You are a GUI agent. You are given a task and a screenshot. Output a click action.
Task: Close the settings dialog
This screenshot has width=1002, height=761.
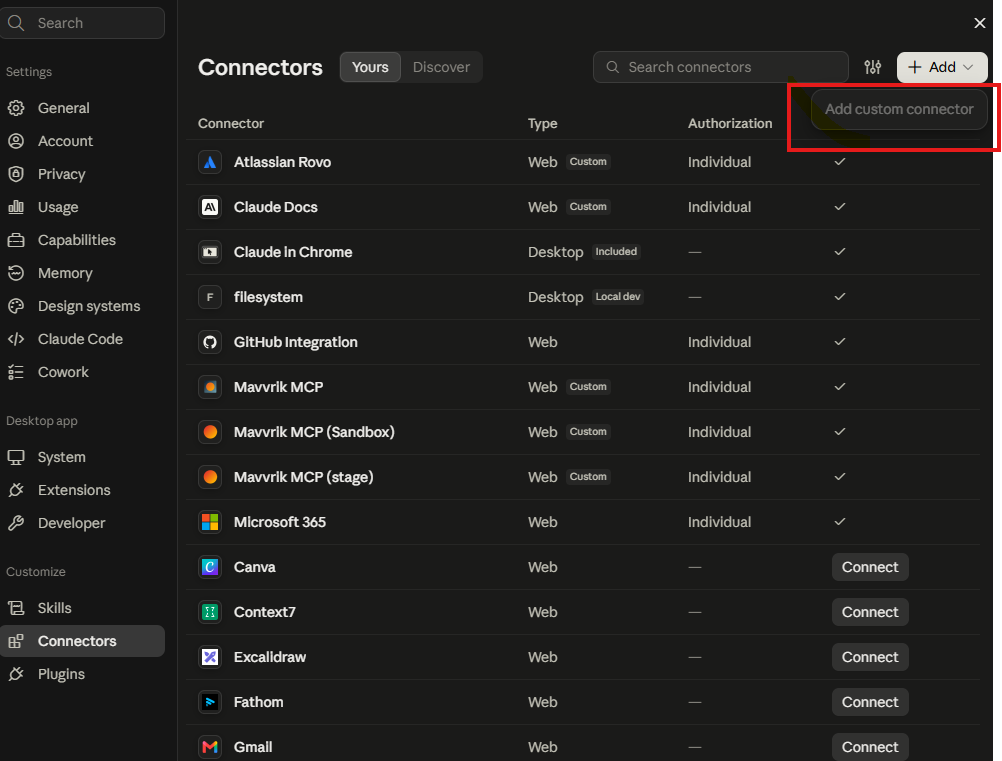tap(980, 23)
